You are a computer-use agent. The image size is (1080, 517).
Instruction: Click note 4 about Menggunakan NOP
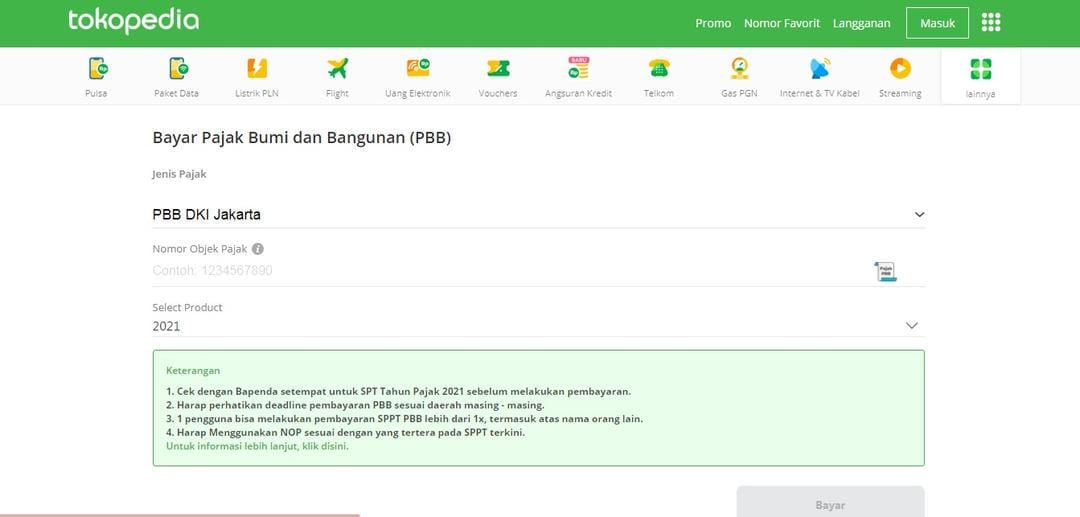tap(345, 432)
